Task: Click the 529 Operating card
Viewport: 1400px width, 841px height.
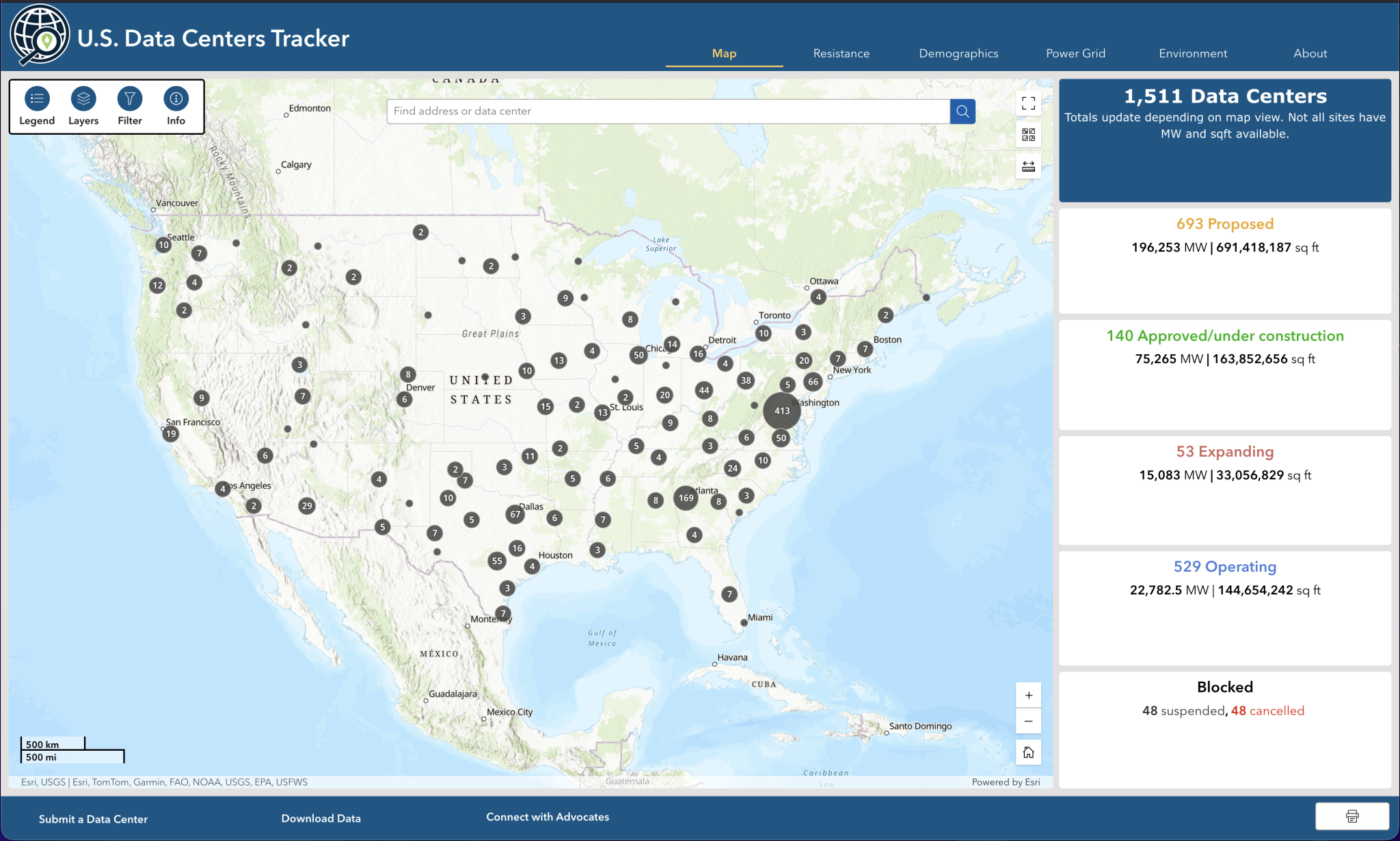Action: [1225, 608]
